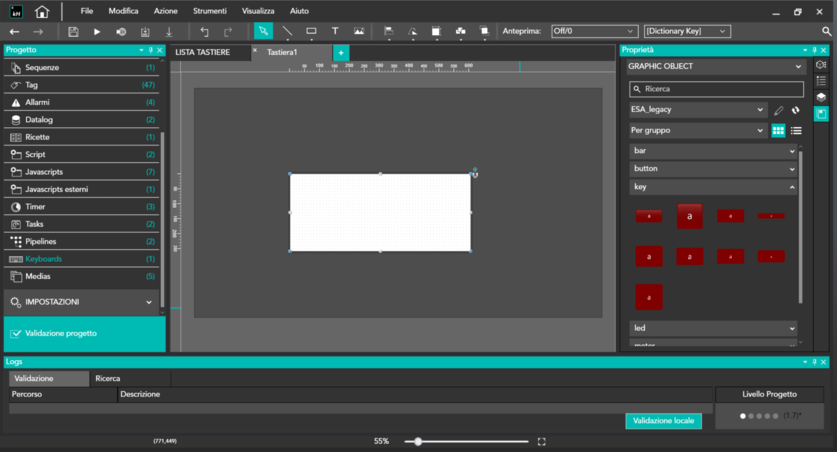
Task: Open the group objects tool
Action: [x=460, y=32]
